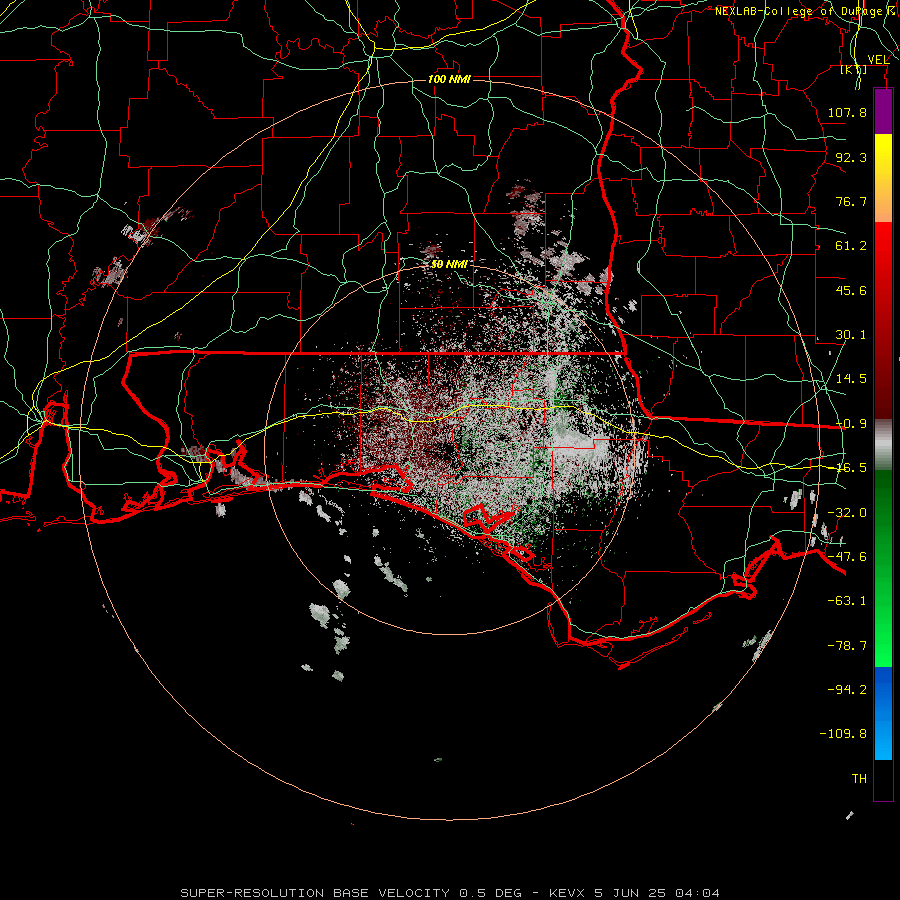Image resolution: width=900 pixels, height=900 pixels.
Task: Click the Super-Resolution Base Velocity caption
Action: (449, 893)
